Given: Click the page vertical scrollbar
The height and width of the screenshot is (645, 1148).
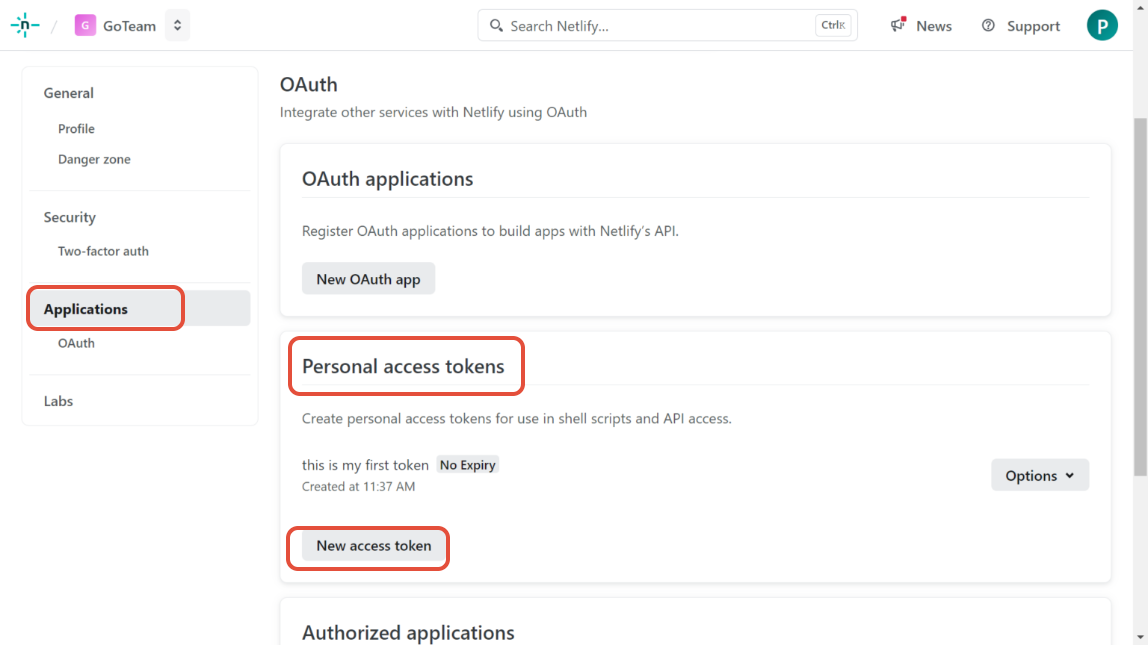Looking at the screenshot, I should [1140, 300].
